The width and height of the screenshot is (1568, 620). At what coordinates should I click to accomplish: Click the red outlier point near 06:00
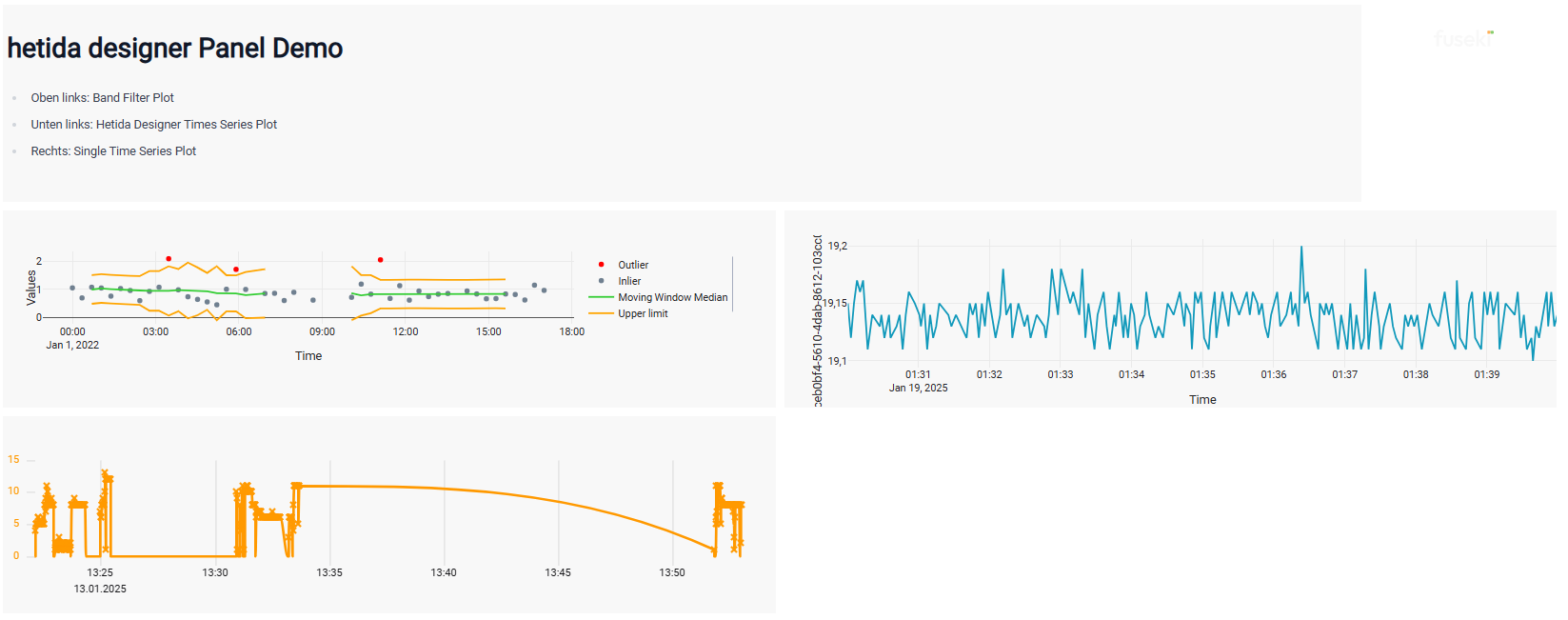[236, 270]
